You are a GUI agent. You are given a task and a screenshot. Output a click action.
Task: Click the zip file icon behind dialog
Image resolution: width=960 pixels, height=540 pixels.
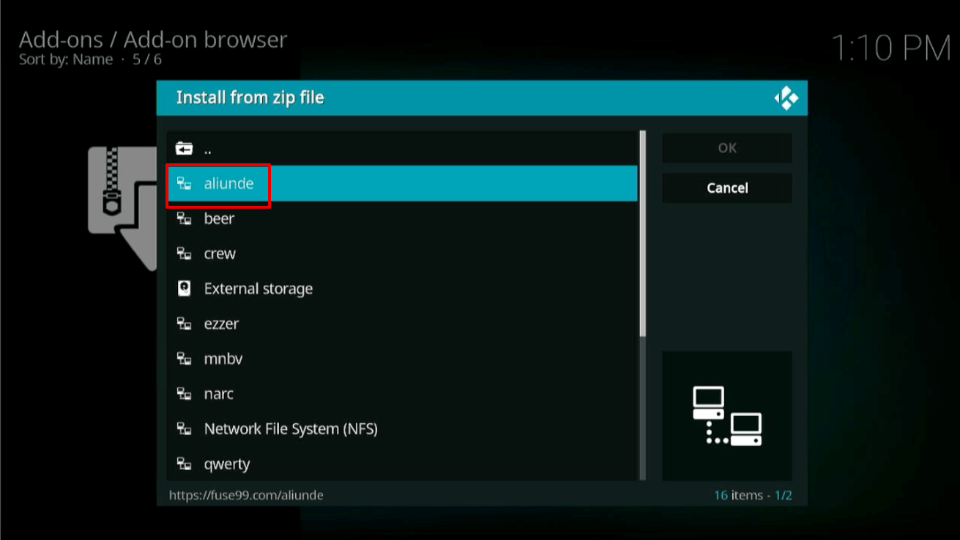pos(122,208)
